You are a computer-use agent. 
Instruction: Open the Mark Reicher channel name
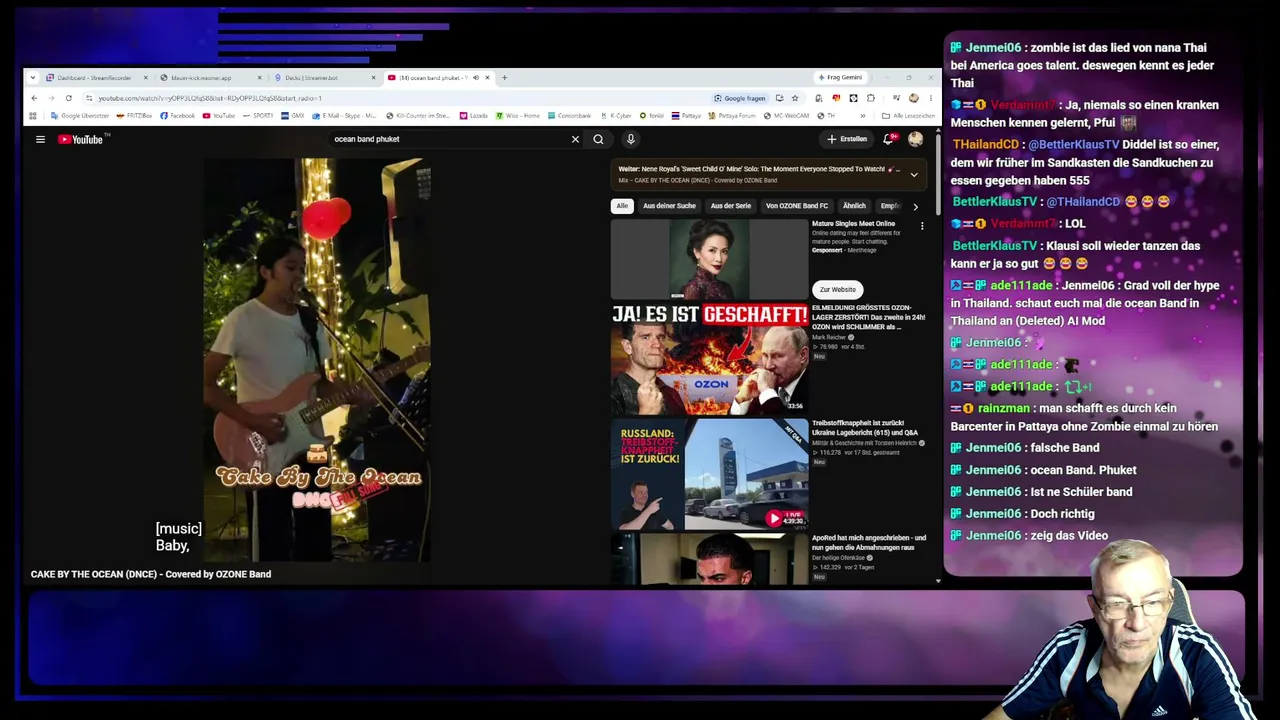(x=829, y=337)
